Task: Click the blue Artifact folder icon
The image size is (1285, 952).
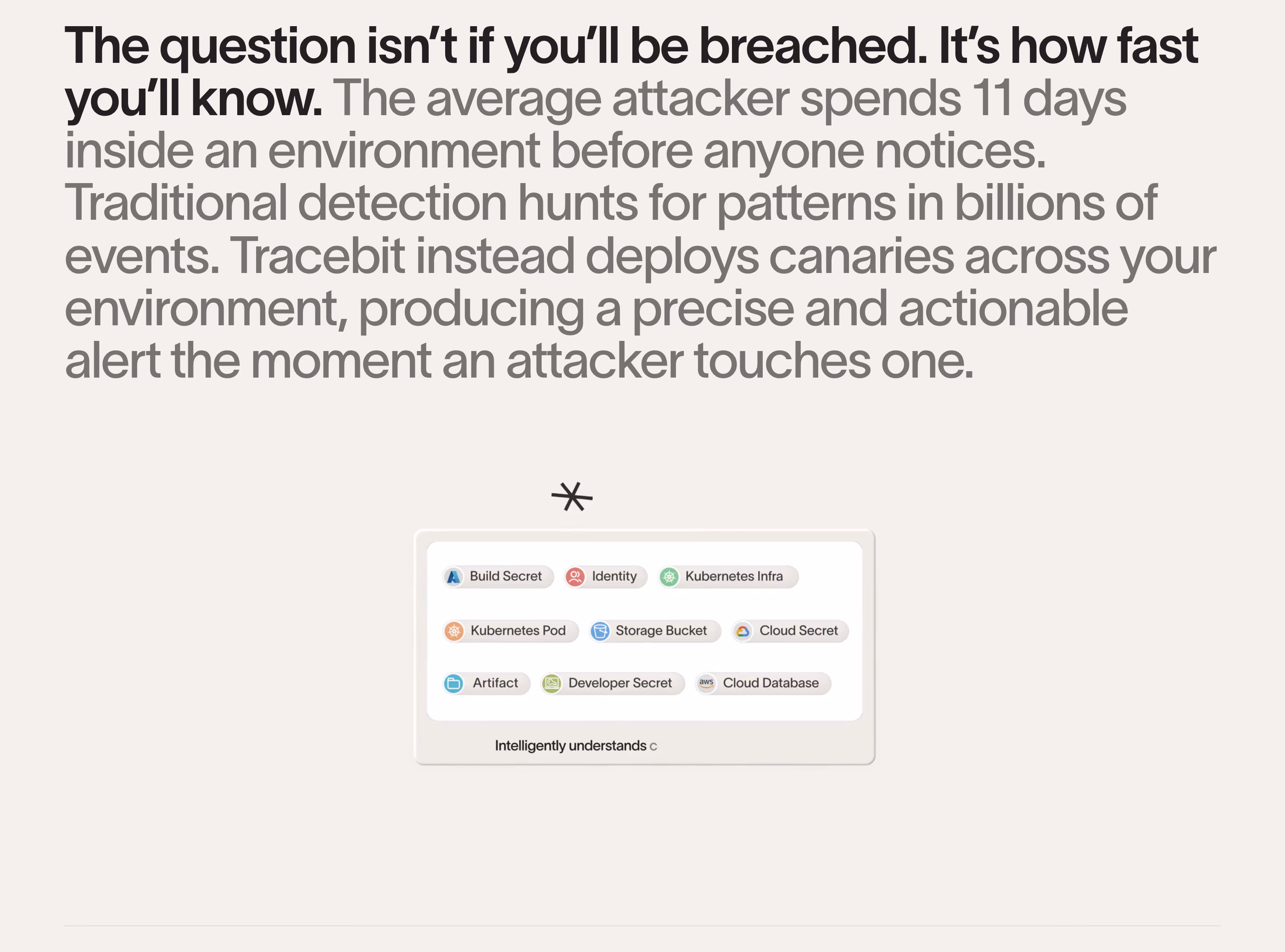Action: [x=454, y=684]
